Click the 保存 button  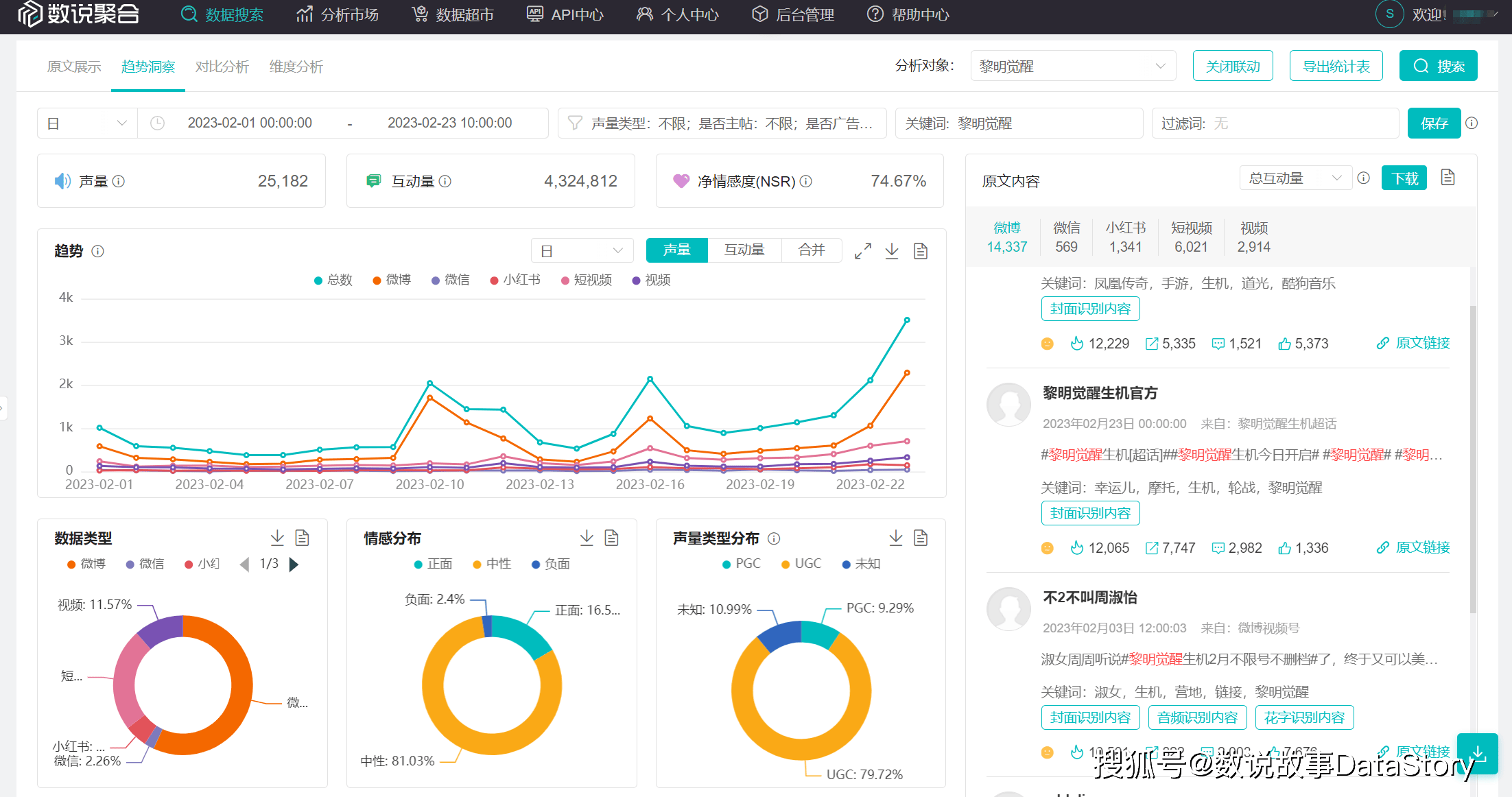click(x=1434, y=123)
